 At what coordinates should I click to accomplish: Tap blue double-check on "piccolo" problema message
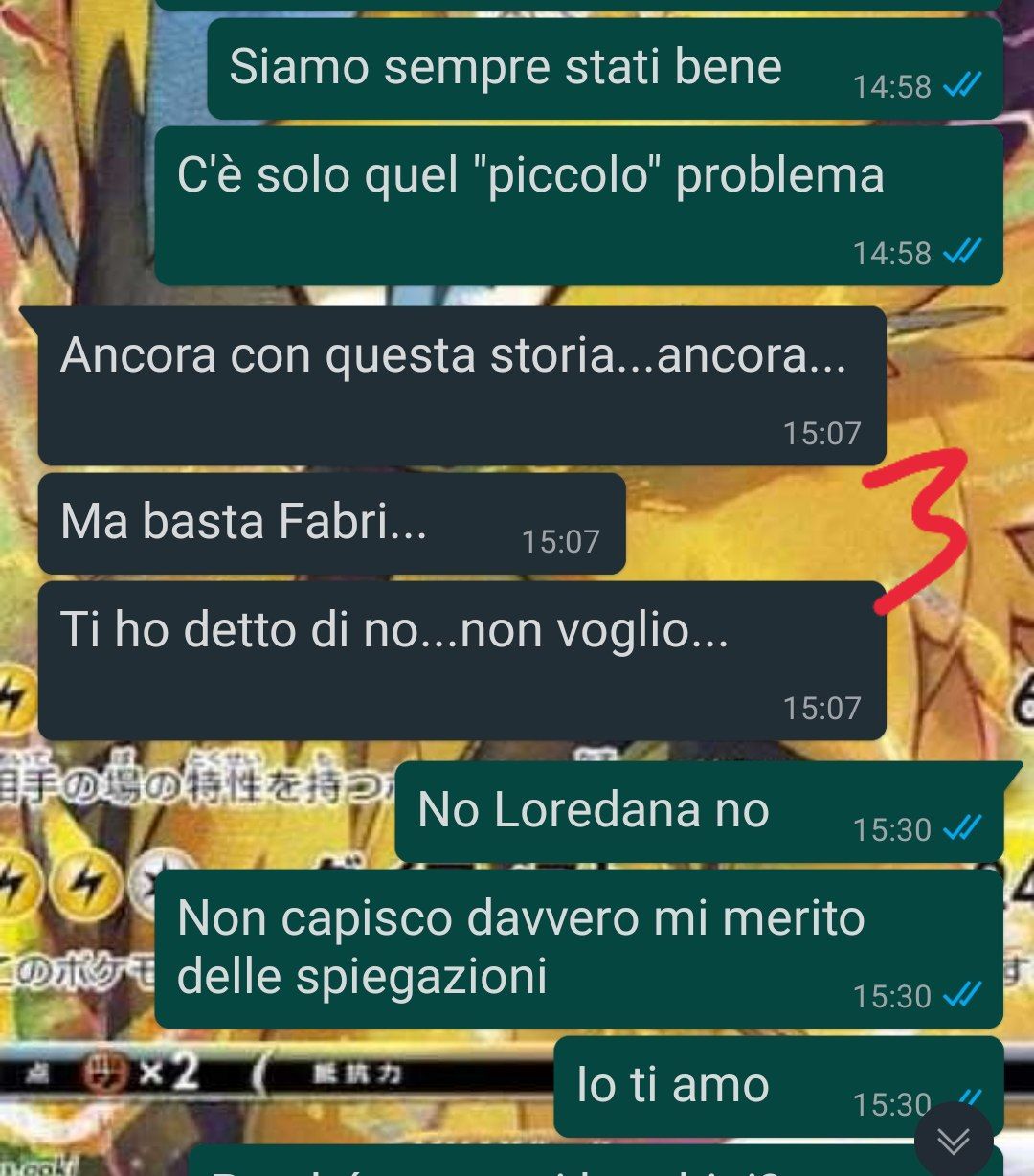click(x=962, y=252)
